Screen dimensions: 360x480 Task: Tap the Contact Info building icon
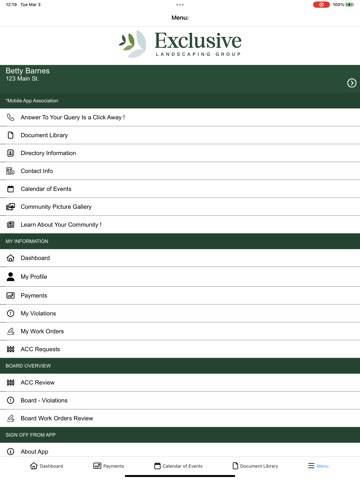(x=11, y=171)
